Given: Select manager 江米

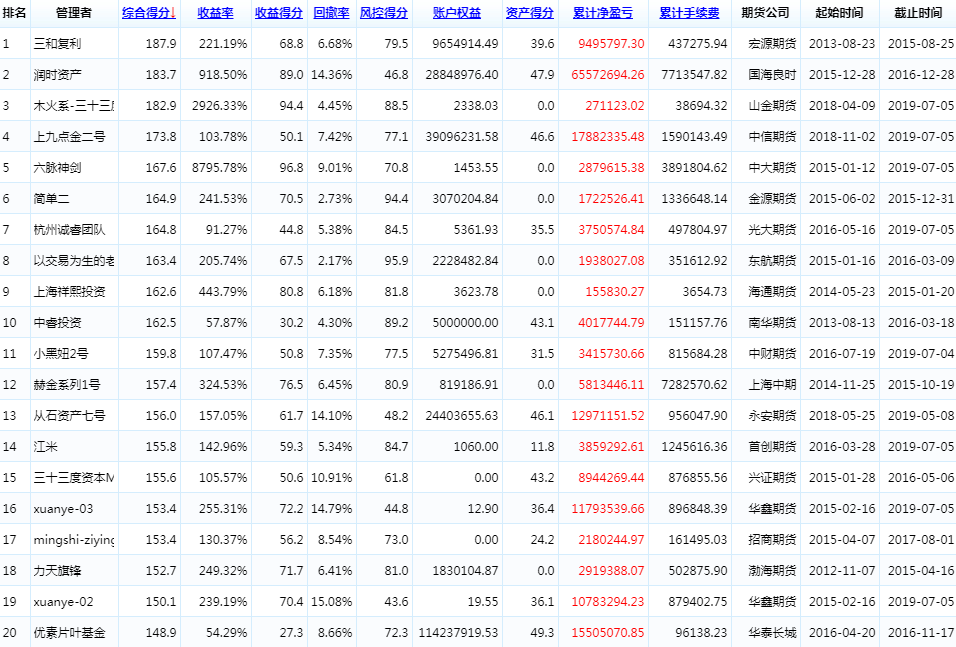Looking at the screenshot, I should (x=46, y=447).
